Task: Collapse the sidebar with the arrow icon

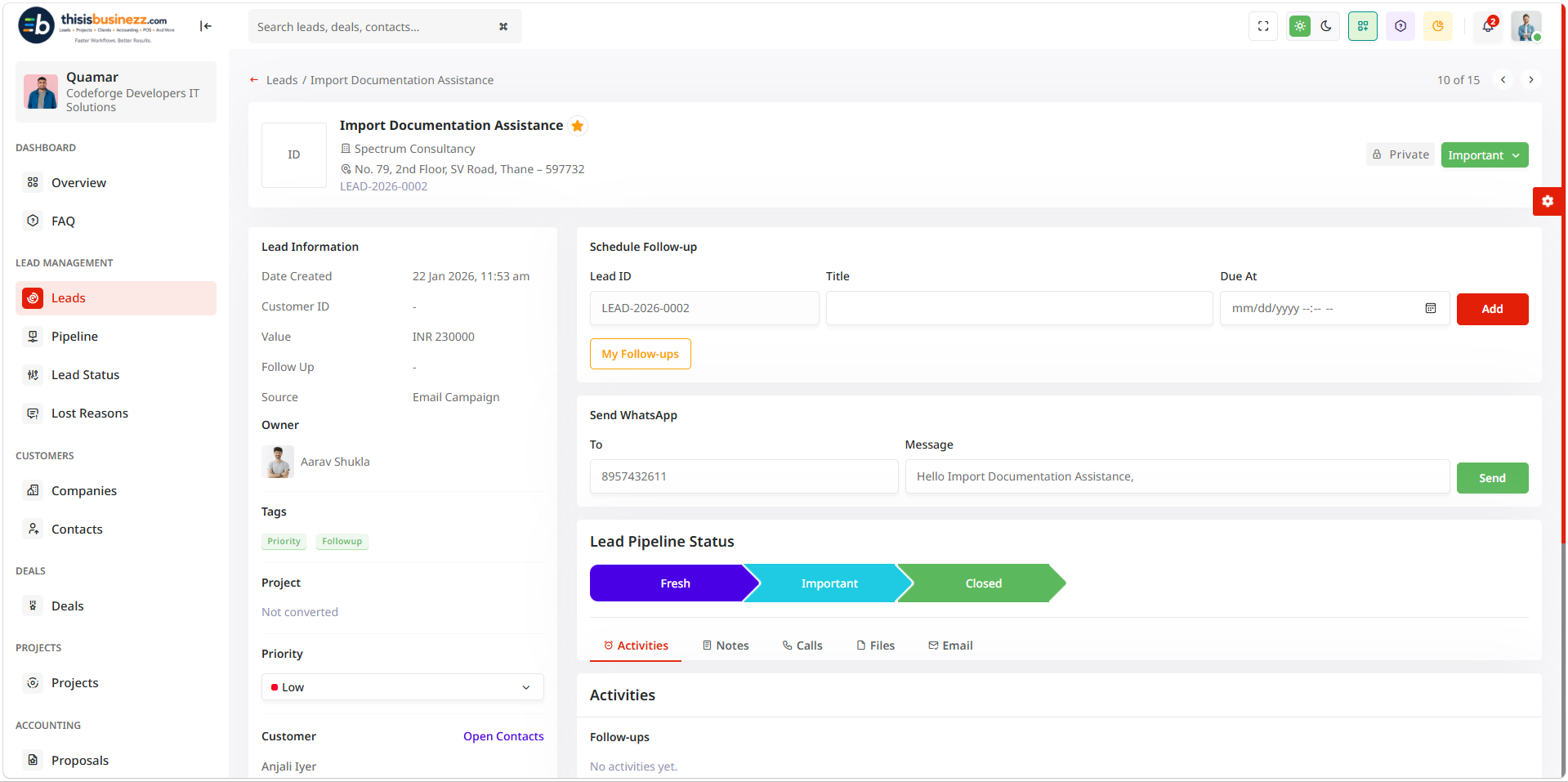Action: [206, 26]
